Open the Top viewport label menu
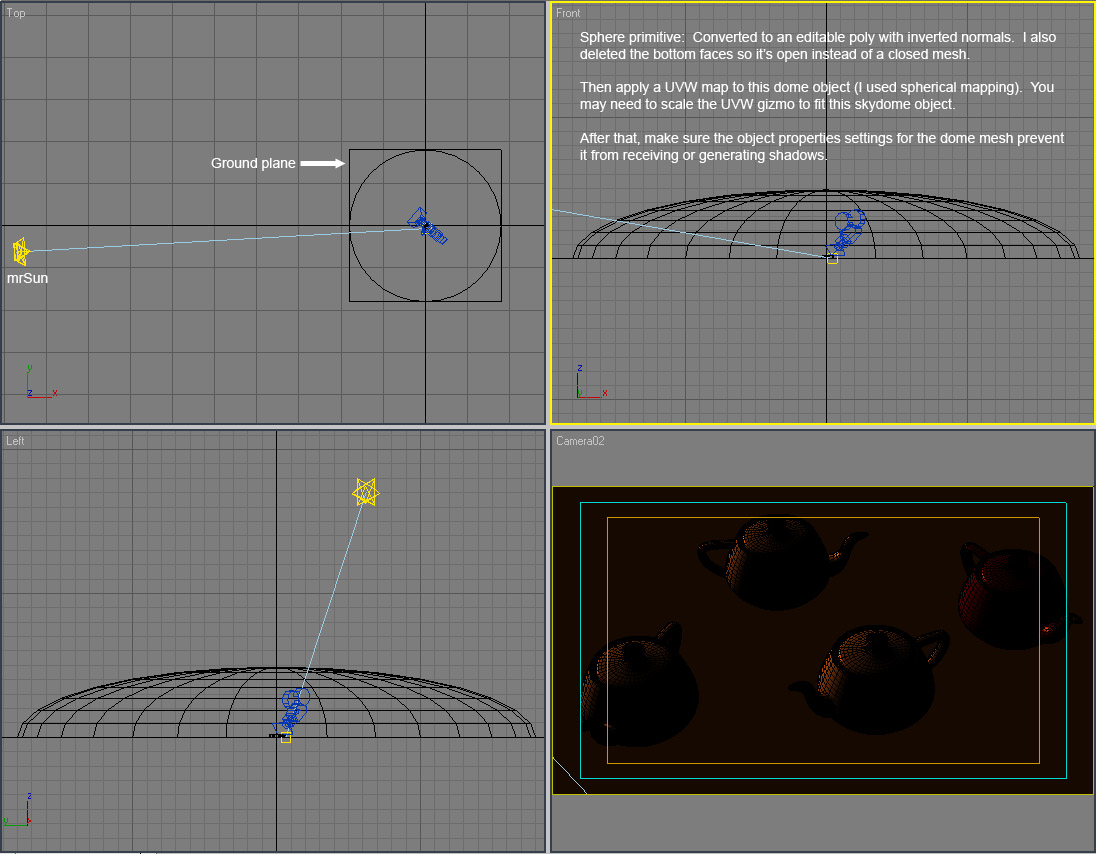Image resolution: width=1096 pixels, height=854 pixels. (x=16, y=13)
